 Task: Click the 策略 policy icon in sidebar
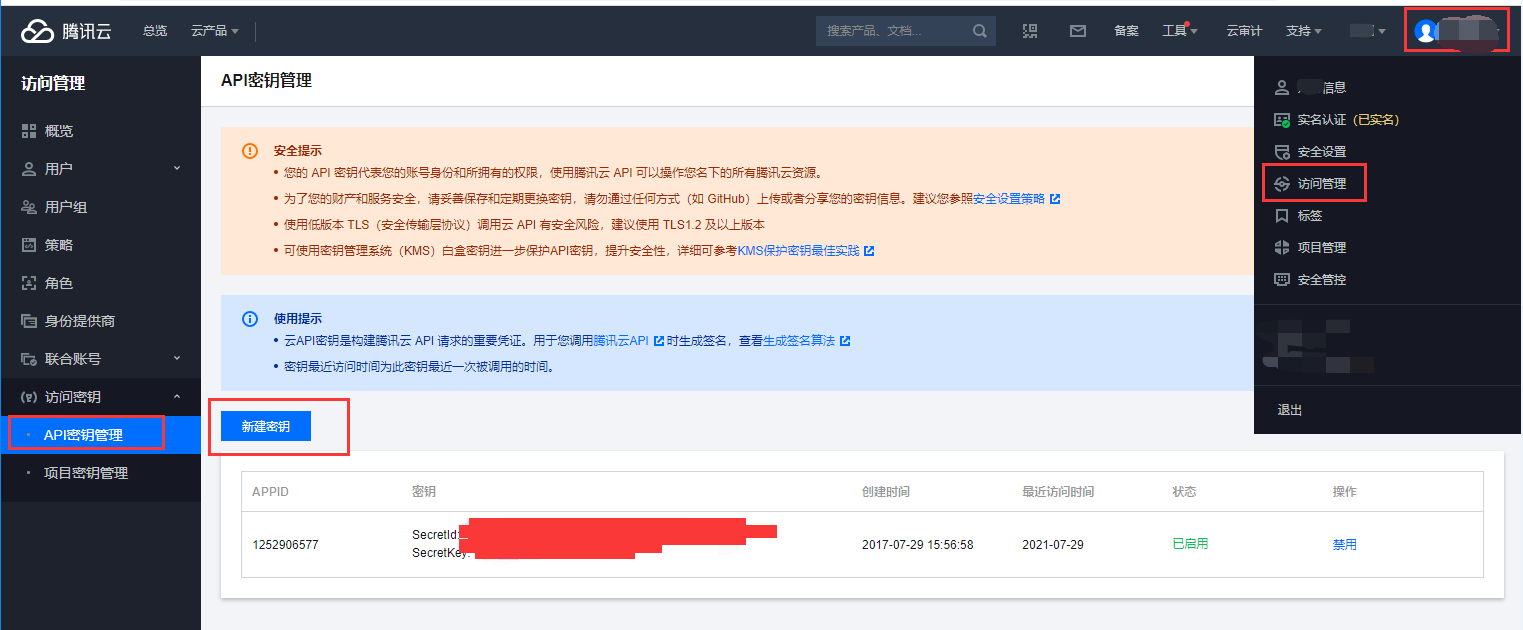coord(29,245)
